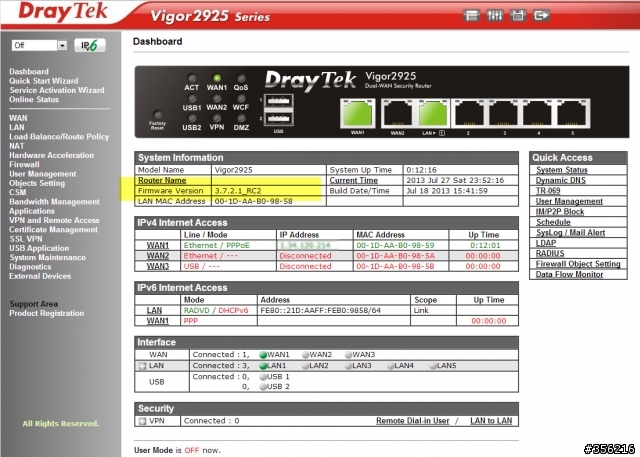This screenshot has height=457, width=640.
Task: Open Firewall Object Setting link
Action: coord(578,264)
